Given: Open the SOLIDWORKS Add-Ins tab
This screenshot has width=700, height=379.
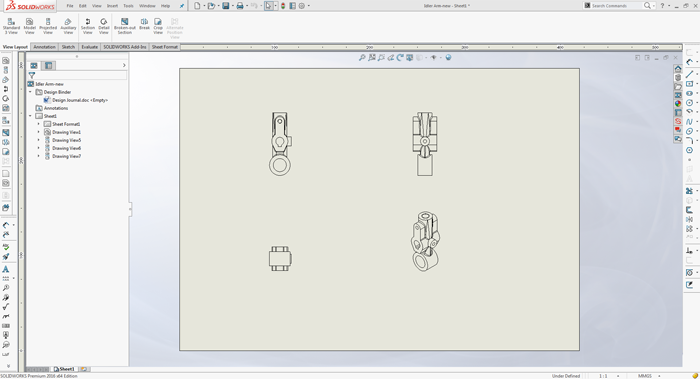Looking at the screenshot, I should 125,47.
